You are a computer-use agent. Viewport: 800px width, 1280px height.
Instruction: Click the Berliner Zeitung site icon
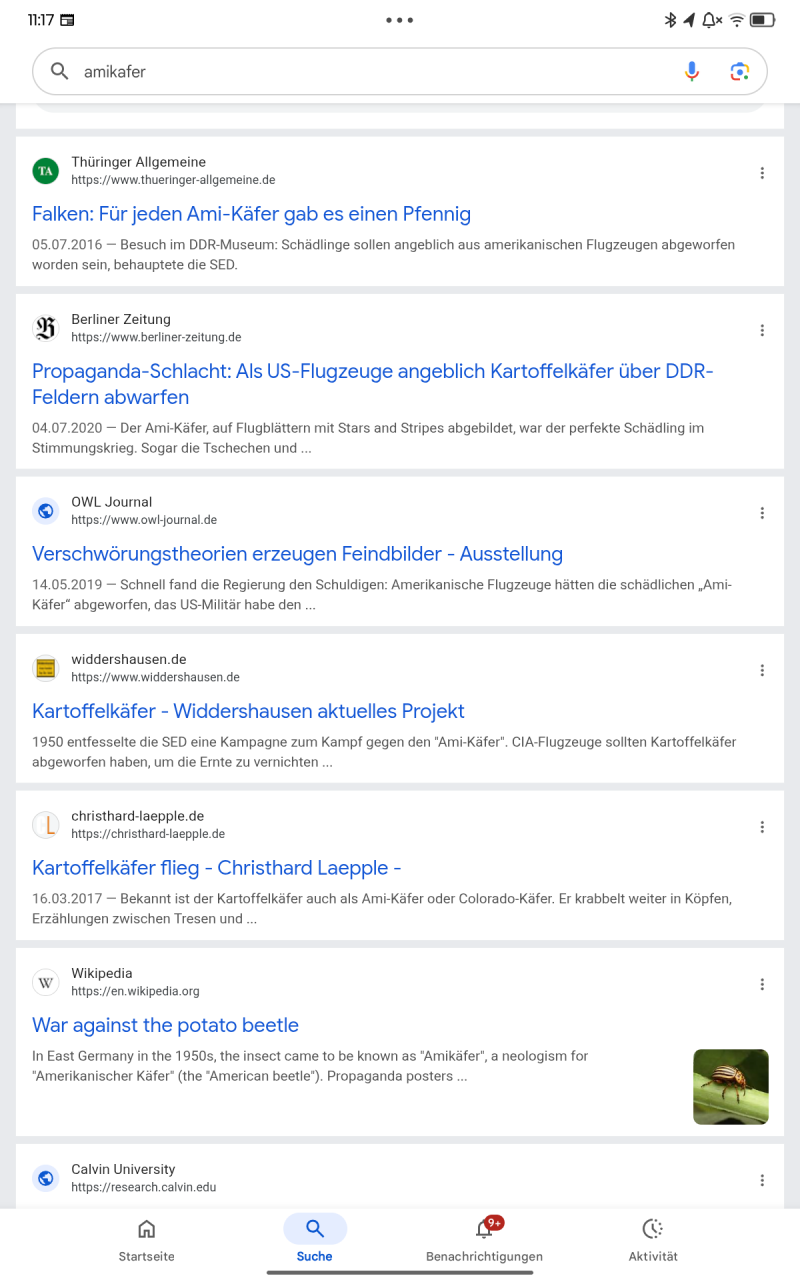click(x=45, y=328)
